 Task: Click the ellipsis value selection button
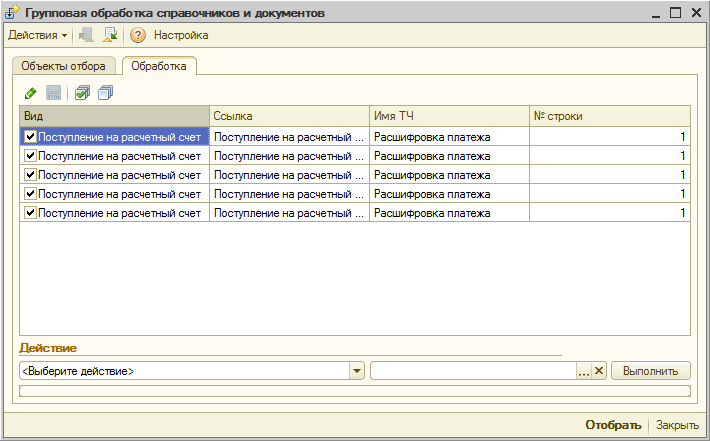pyautogui.click(x=584, y=371)
